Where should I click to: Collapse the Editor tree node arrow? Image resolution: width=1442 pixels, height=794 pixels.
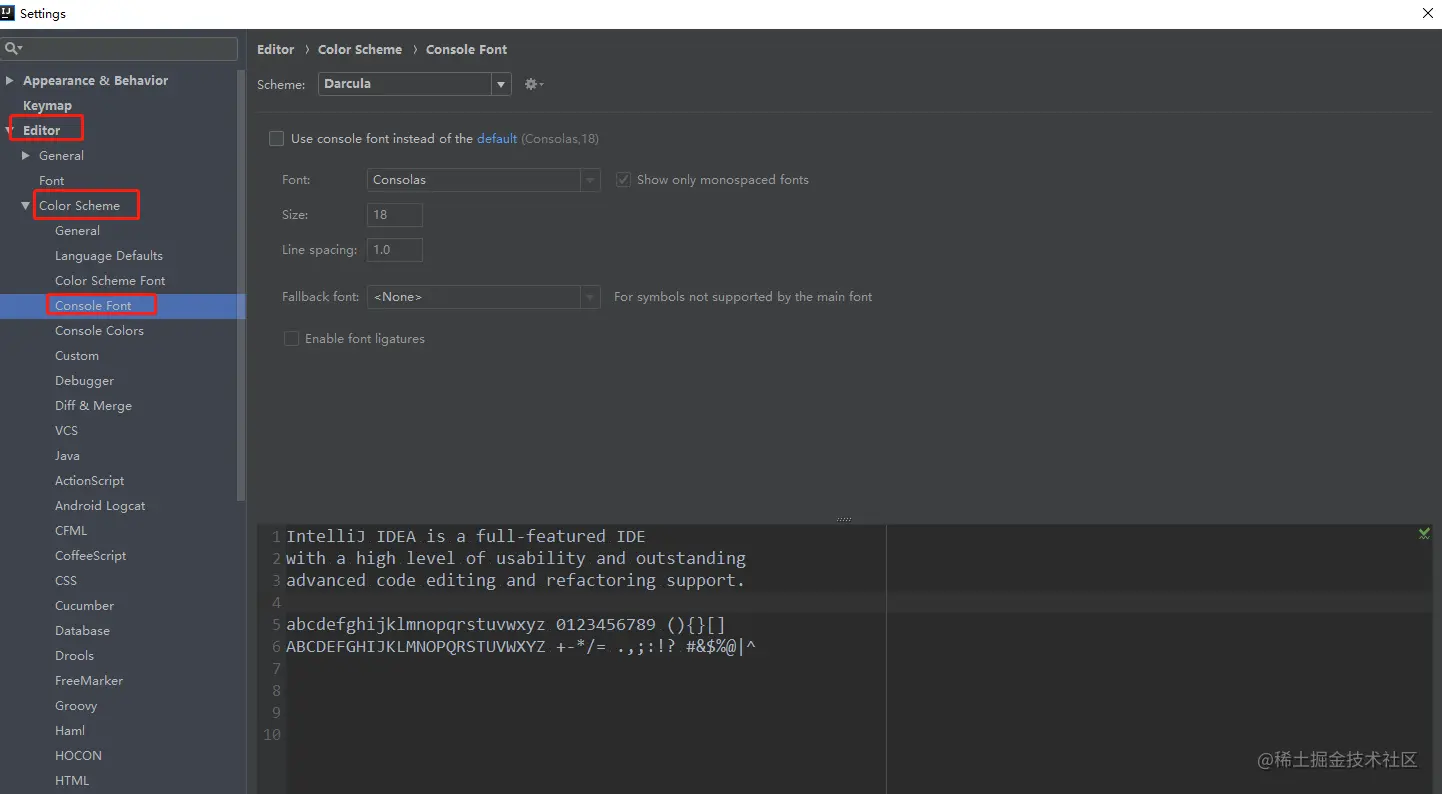(10, 130)
